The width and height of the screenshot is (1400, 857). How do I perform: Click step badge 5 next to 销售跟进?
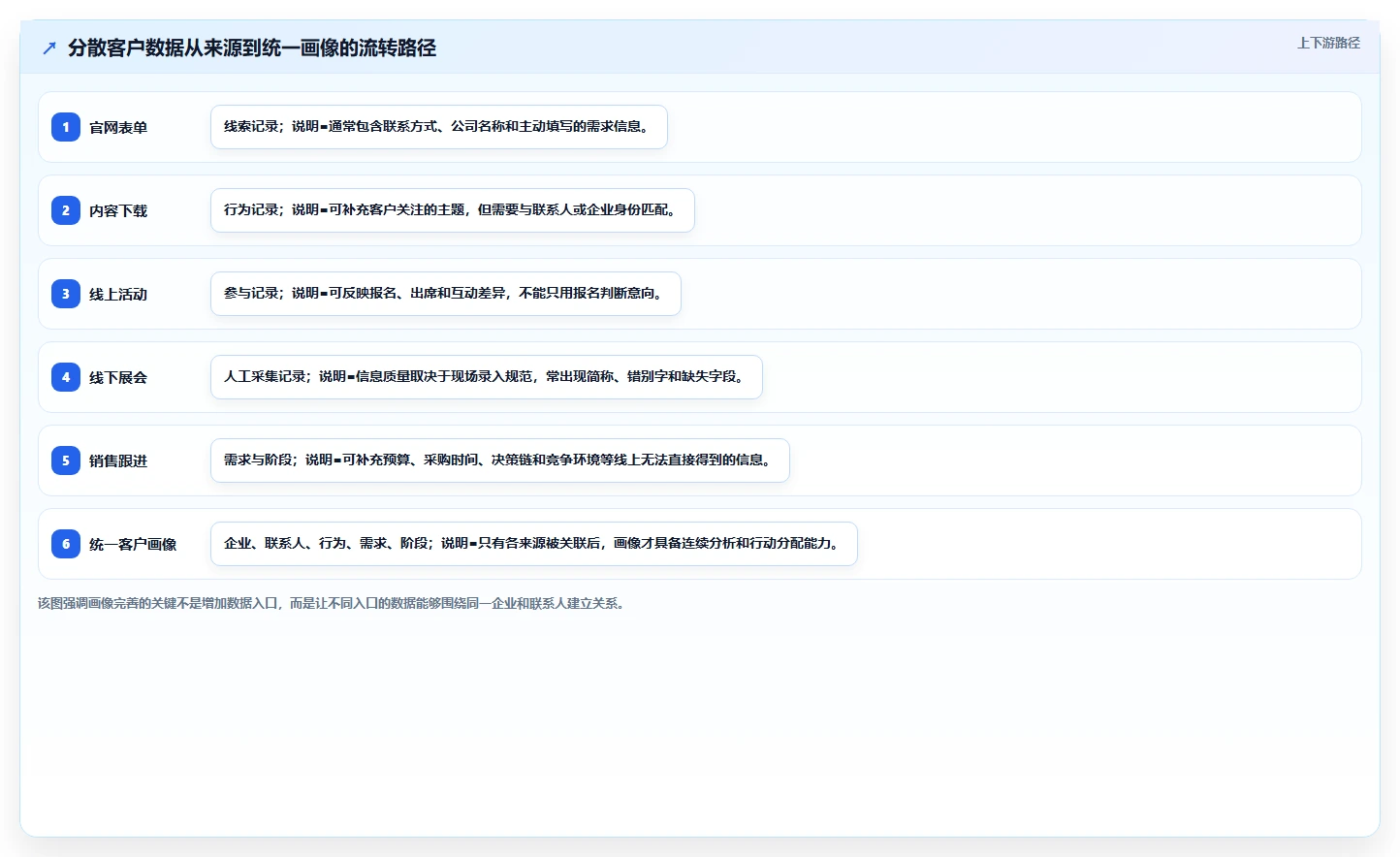66,460
